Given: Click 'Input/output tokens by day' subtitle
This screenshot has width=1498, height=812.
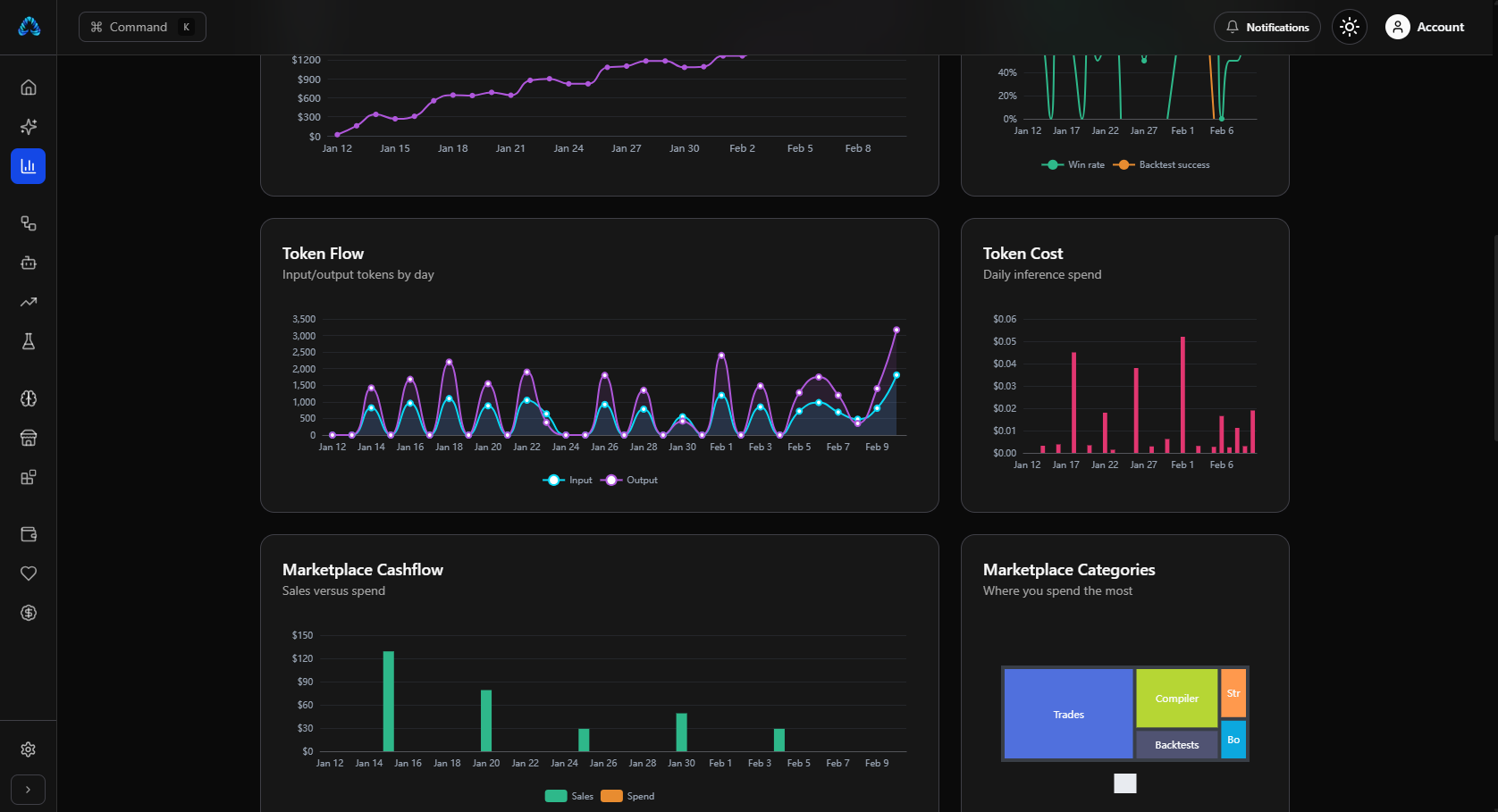Looking at the screenshot, I should pyautogui.click(x=358, y=275).
